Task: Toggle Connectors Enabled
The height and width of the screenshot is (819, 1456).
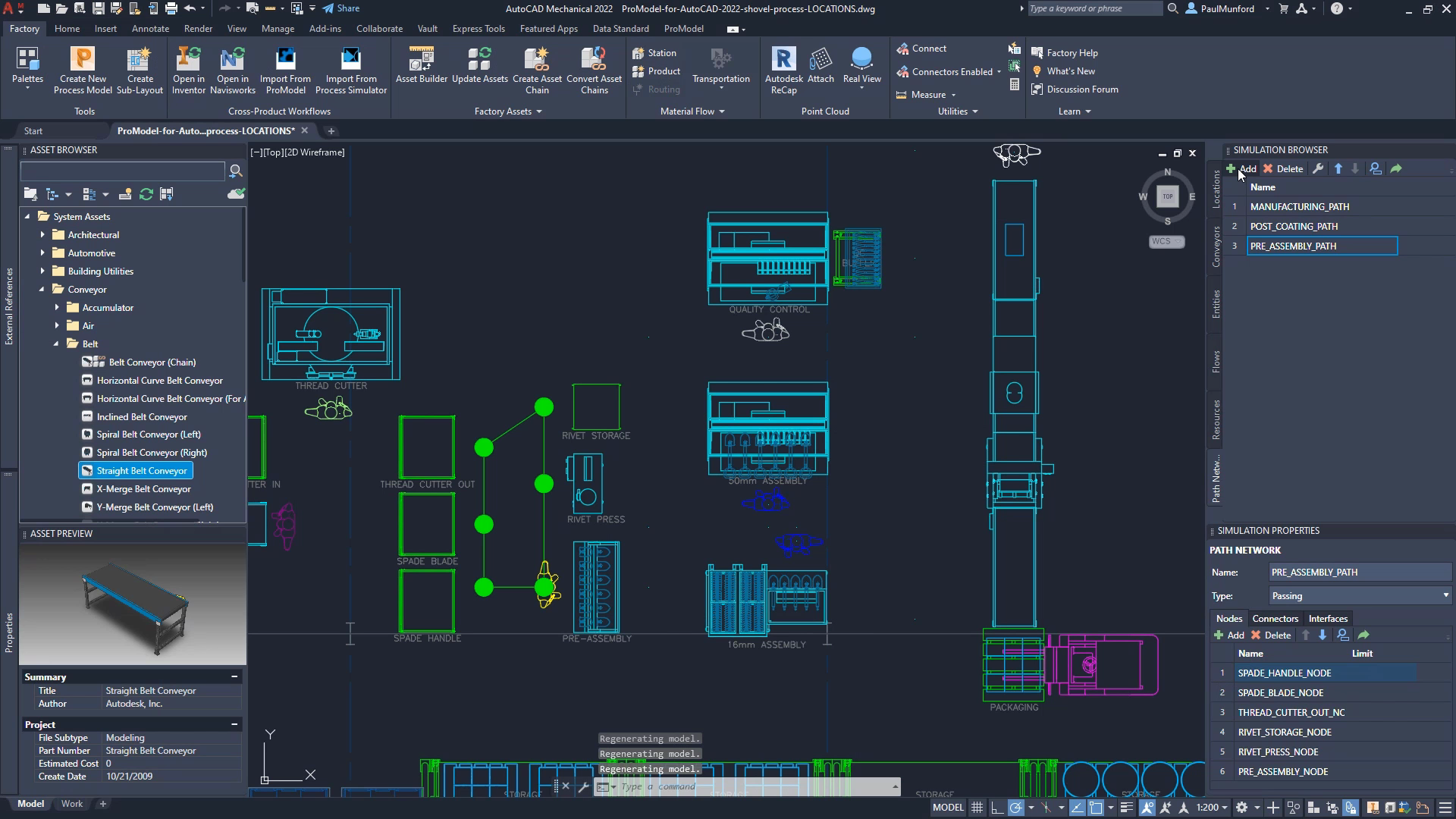Action: click(x=947, y=71)
